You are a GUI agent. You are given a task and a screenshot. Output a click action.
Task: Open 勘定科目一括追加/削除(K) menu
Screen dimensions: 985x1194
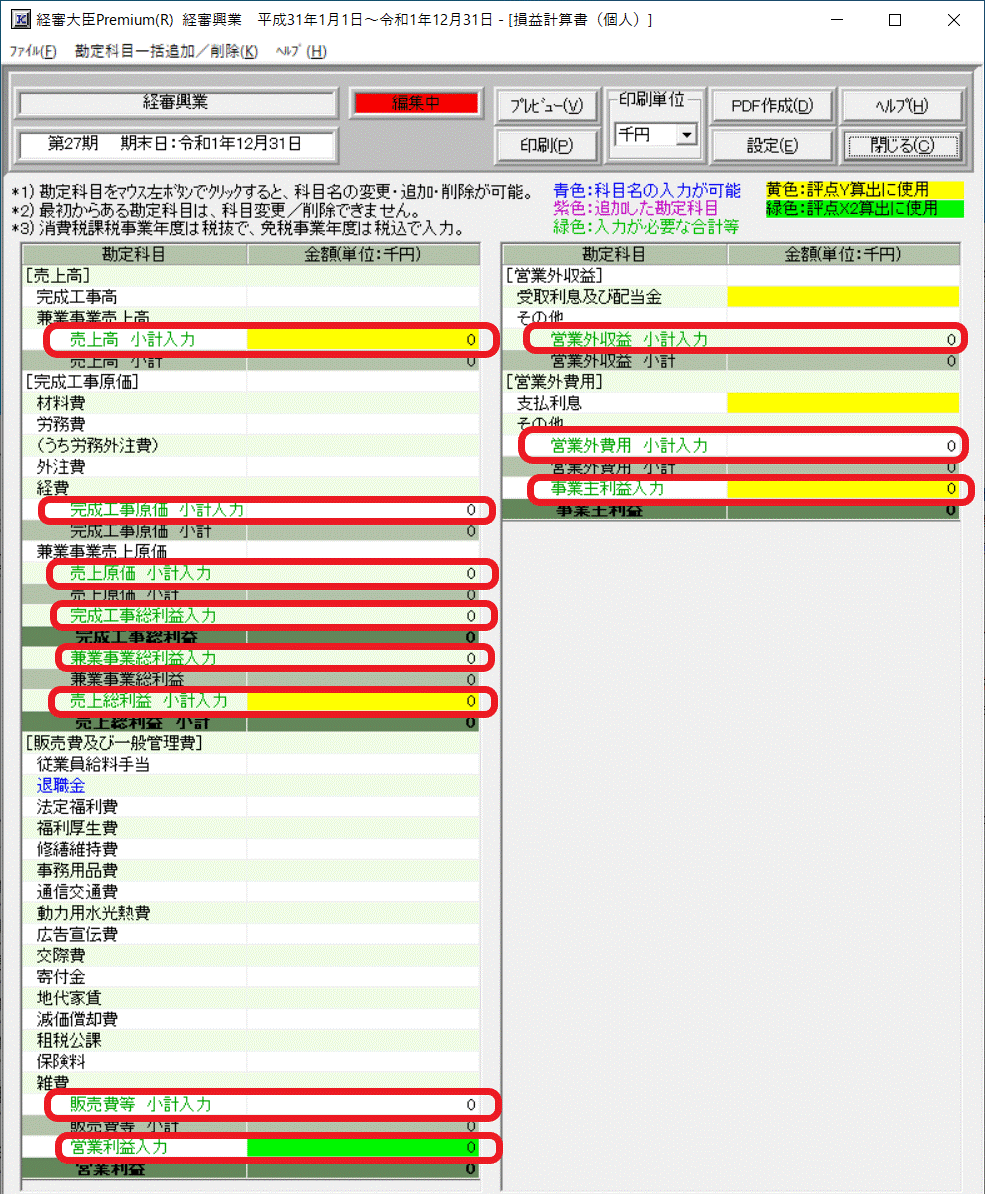point(166,51)
